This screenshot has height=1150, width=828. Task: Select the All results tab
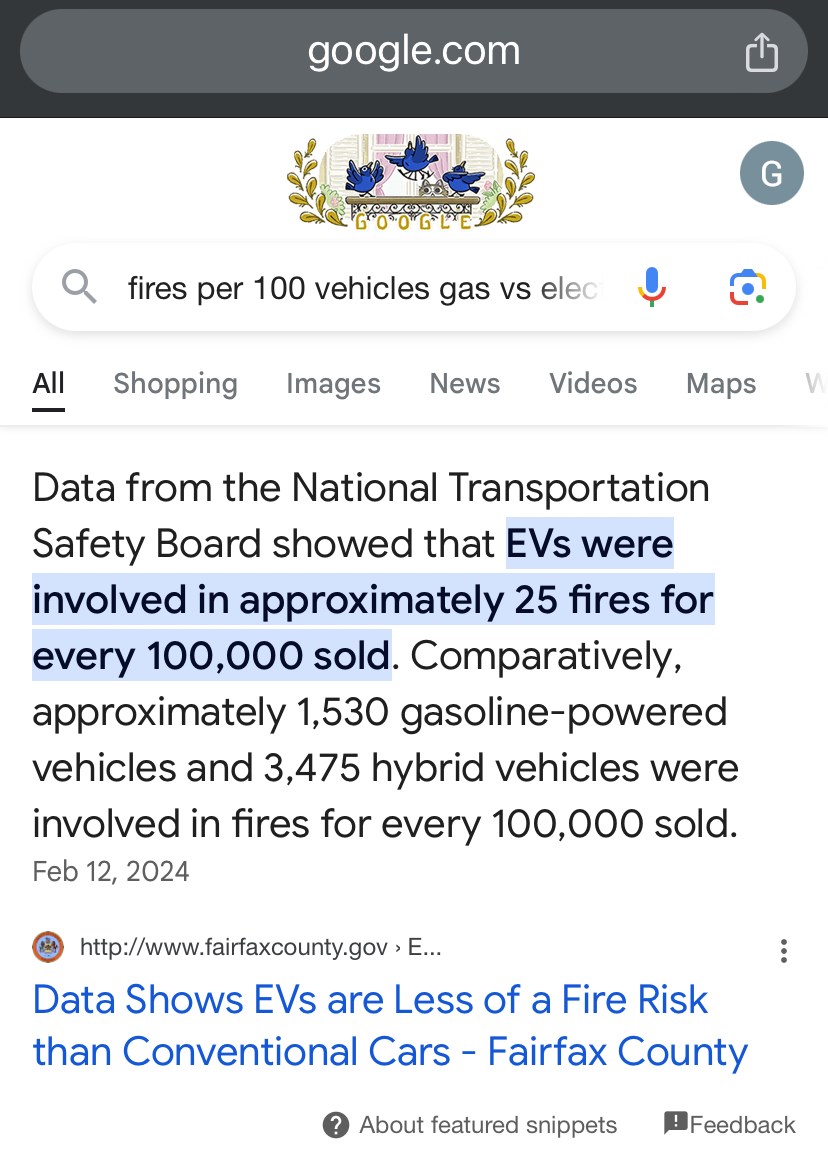click(x=48, y=384)
